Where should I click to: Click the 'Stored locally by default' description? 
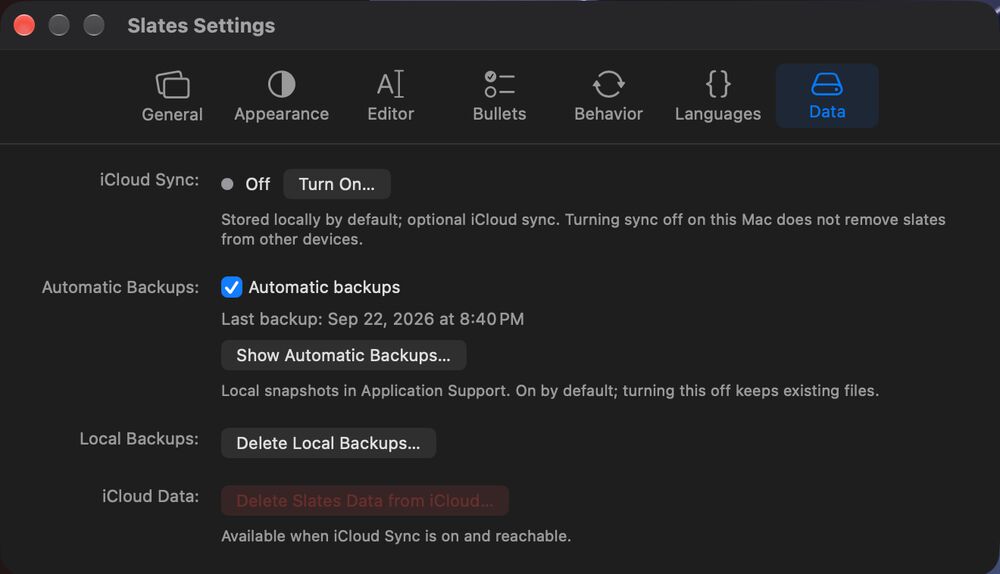tap(583, 230)
